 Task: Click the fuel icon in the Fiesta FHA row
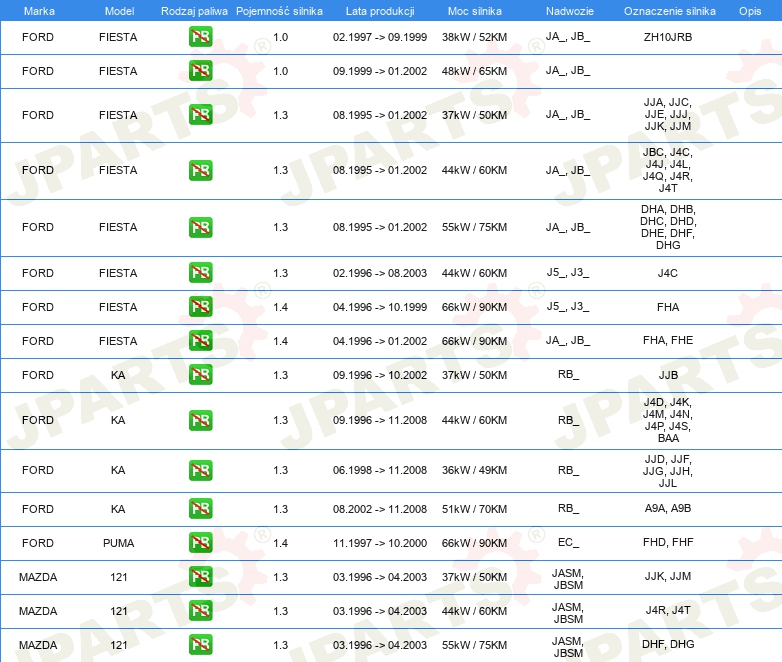tap(200, 307)
